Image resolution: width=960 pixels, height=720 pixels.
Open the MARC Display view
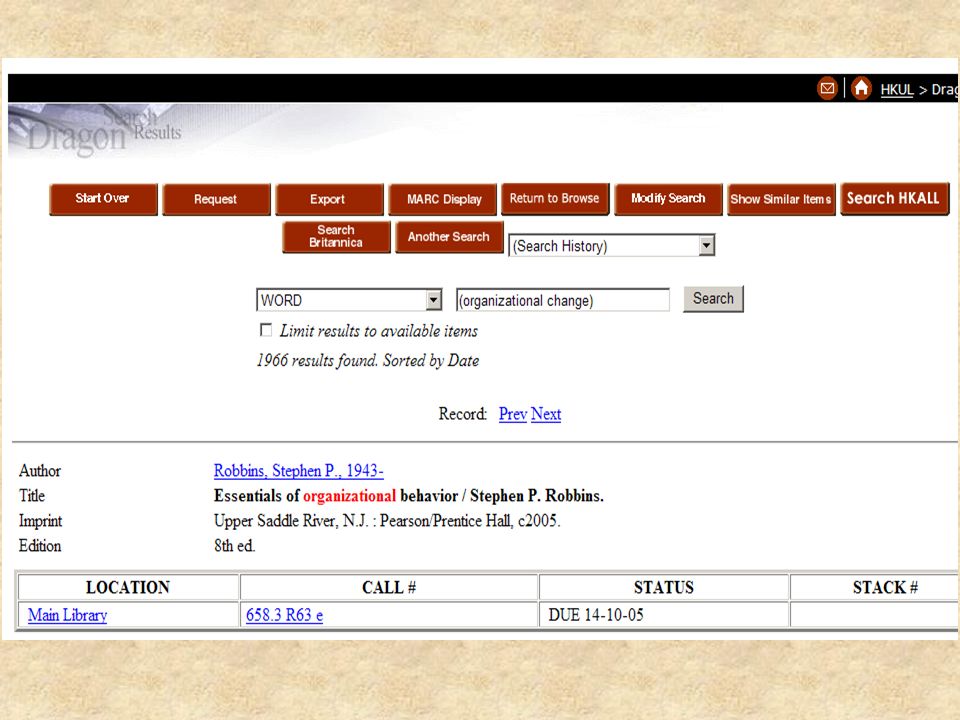click(x=443, y=199)
